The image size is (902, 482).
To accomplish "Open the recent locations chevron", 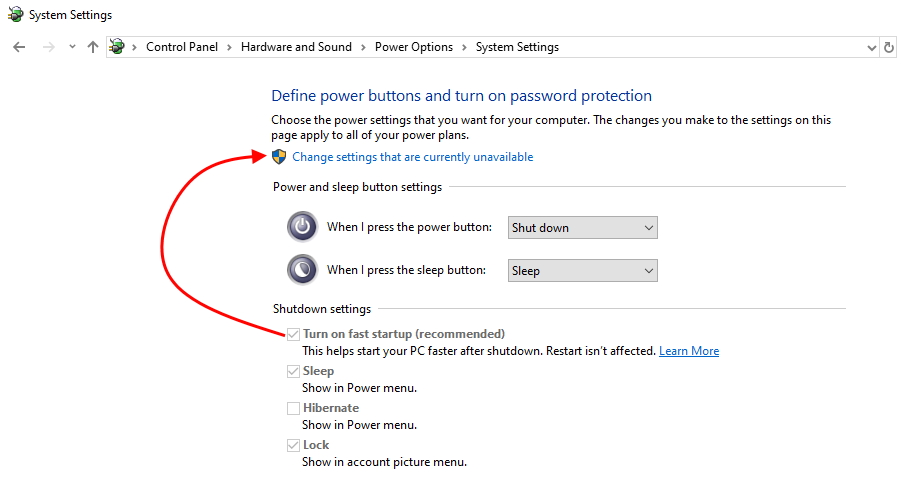I will tap(72, 47).
